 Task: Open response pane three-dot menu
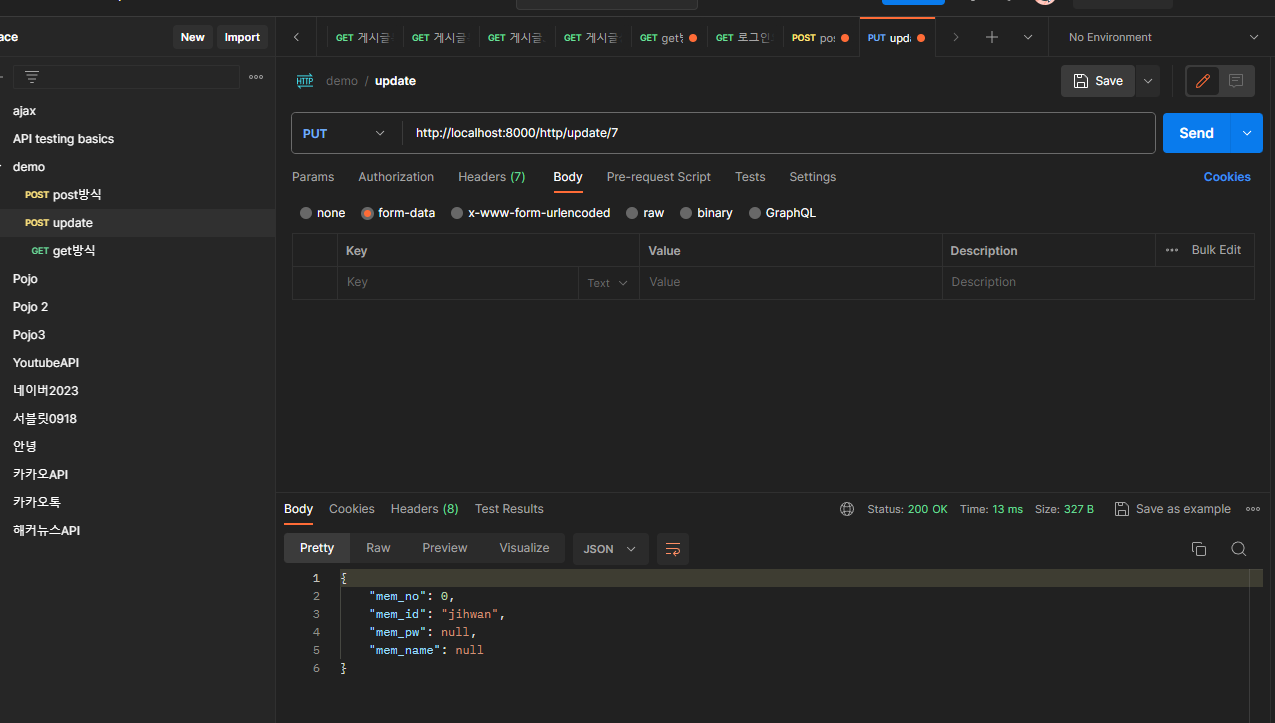pos(1253,509)
